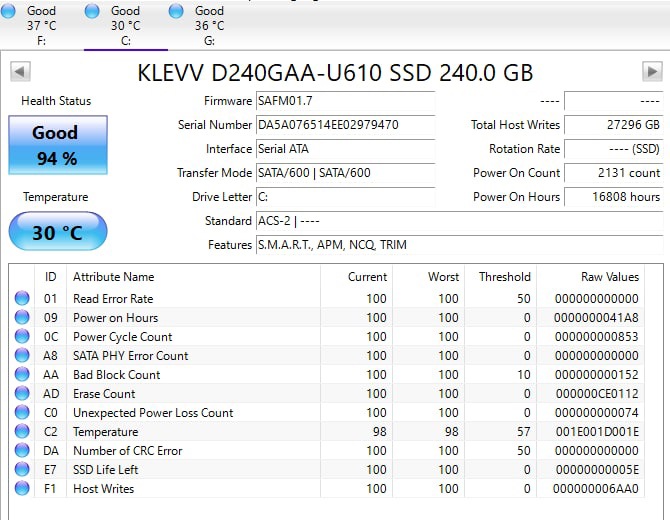The image size is (670, 520).
Task: Click the Interface field Serial ATA
Action: coord(345,149)
